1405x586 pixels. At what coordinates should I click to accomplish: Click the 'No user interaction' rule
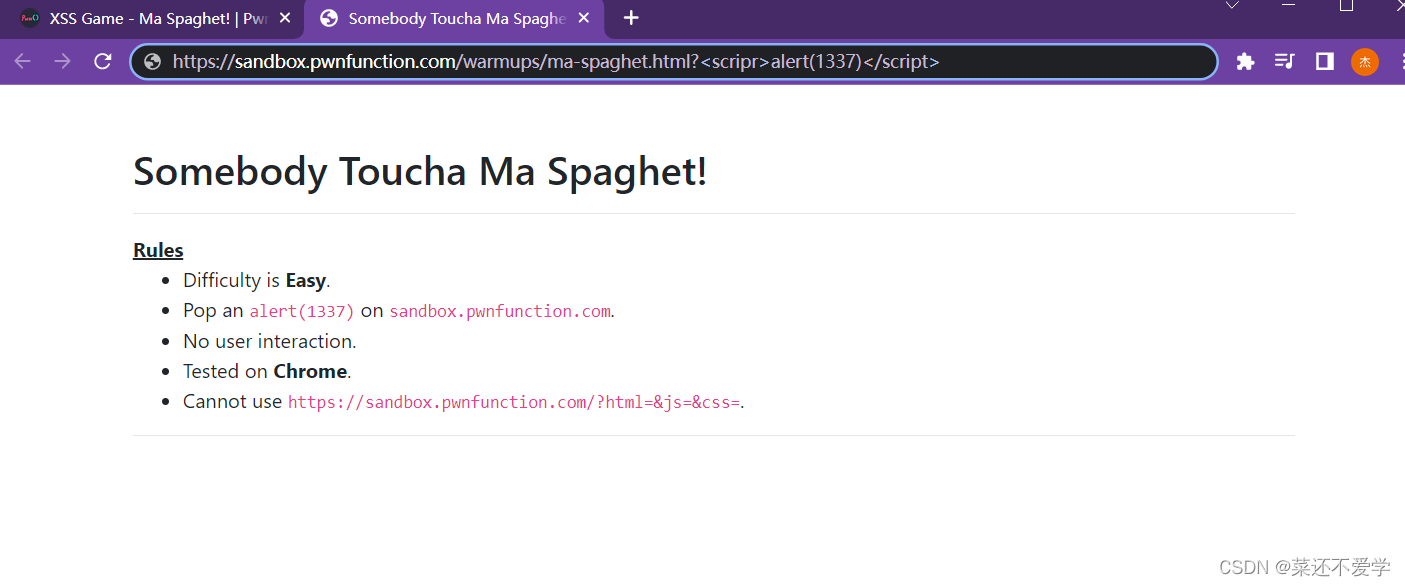tap(270, 341)
